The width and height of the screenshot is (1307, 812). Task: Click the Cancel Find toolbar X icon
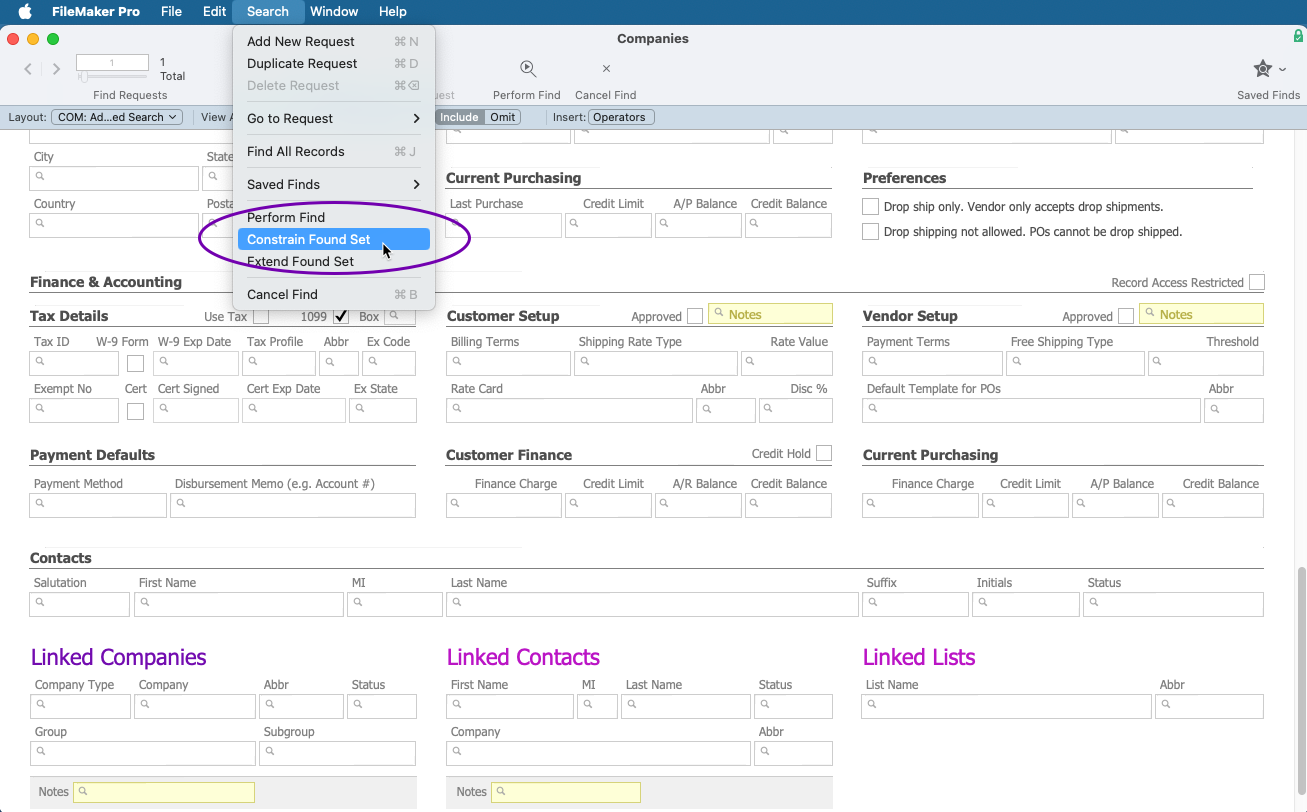606,69
